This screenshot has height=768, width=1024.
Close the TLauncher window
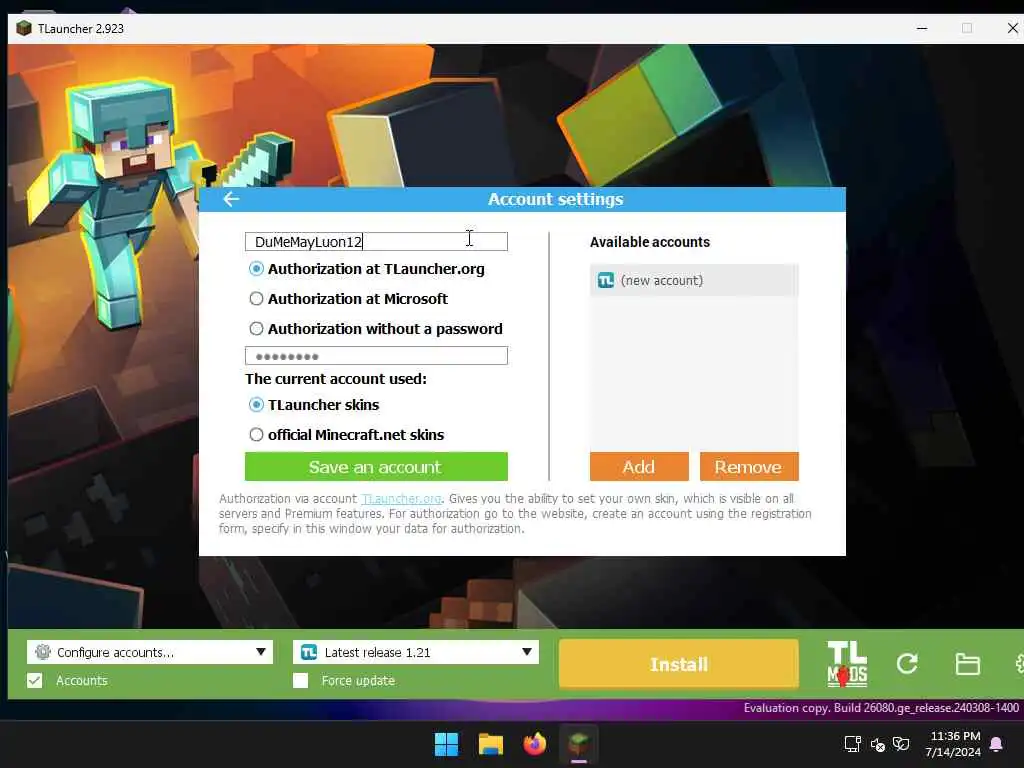pos(1012,28)
